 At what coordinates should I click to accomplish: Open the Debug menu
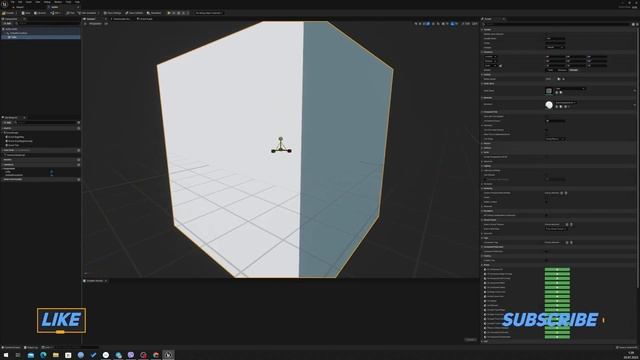point(47,2)
